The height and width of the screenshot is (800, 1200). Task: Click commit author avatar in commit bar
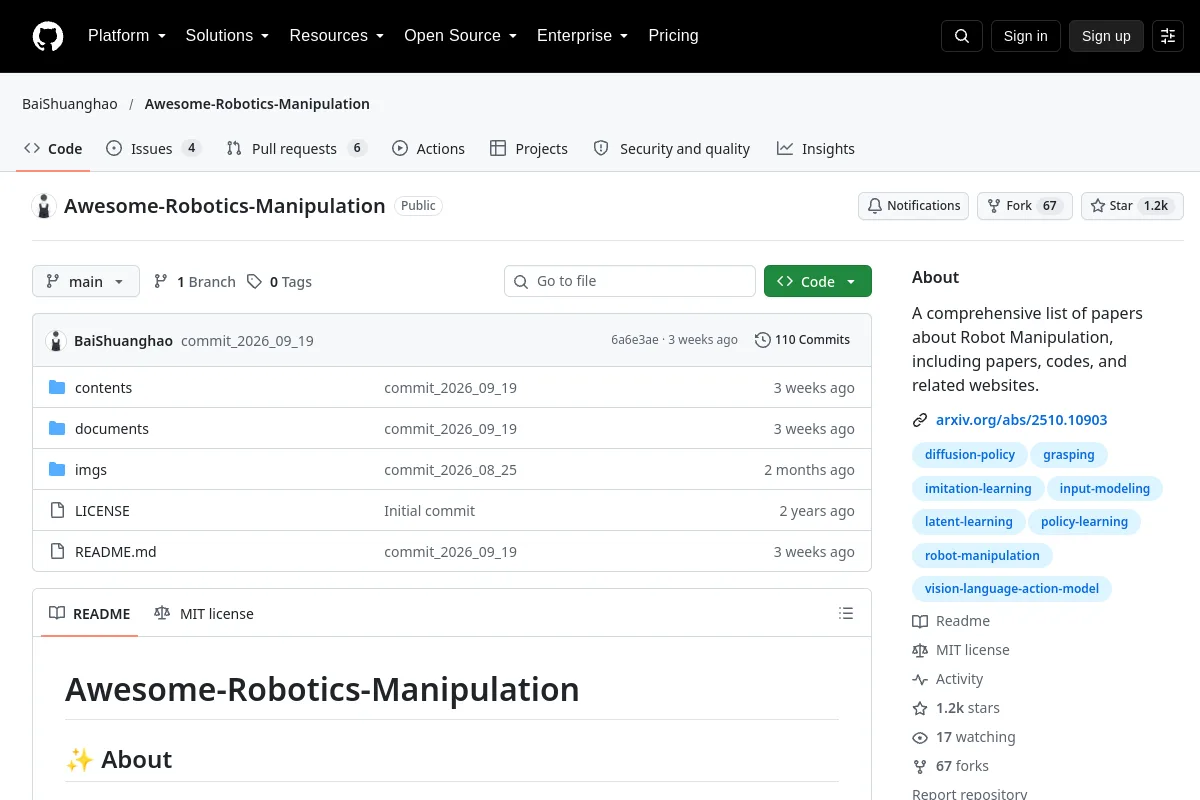pos(56,340)
